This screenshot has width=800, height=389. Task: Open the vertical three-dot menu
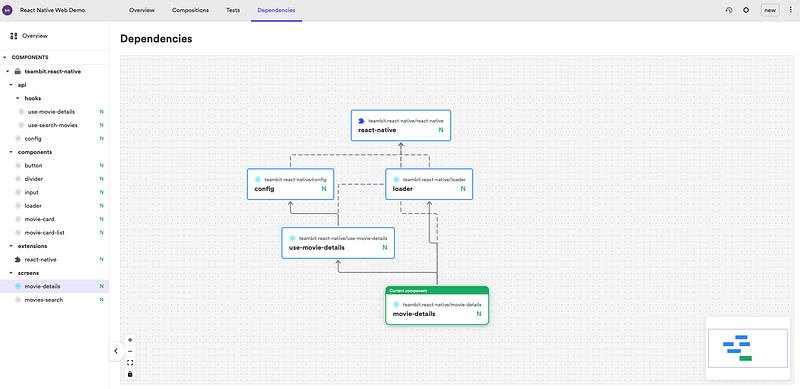tap(790, 10)
